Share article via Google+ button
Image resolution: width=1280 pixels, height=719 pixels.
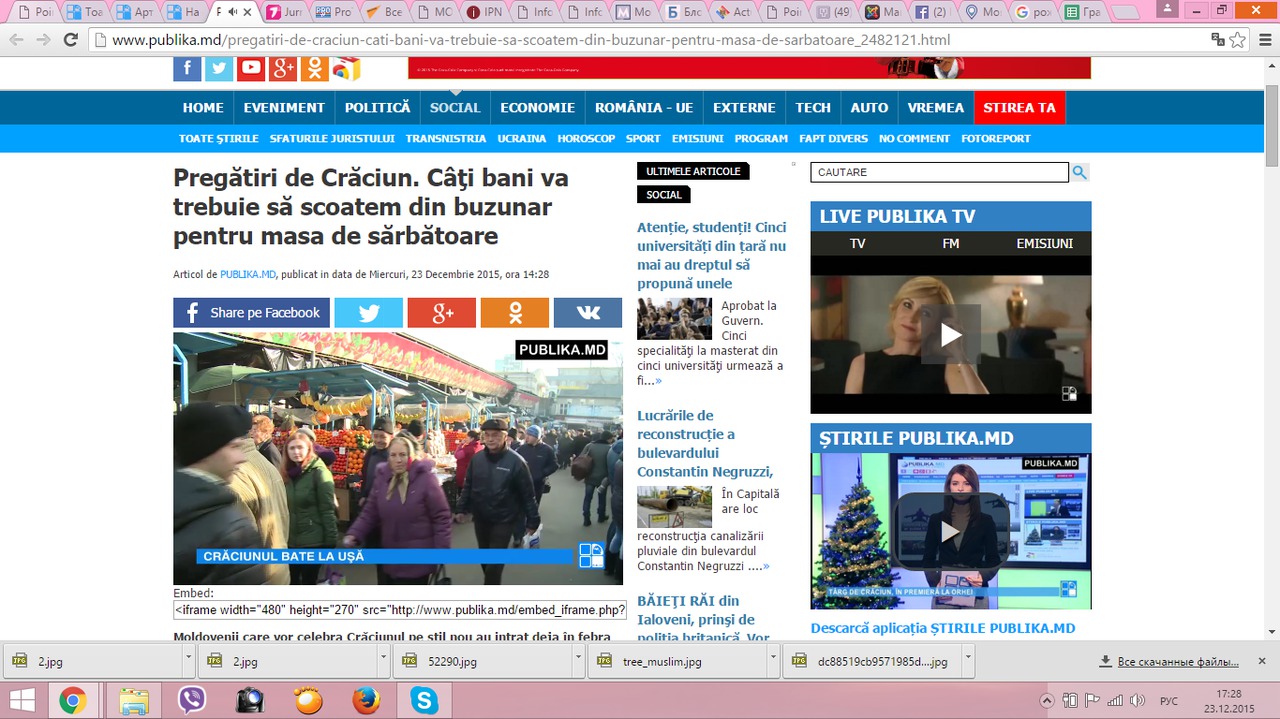pyautogui.click(x=442, y=313)
